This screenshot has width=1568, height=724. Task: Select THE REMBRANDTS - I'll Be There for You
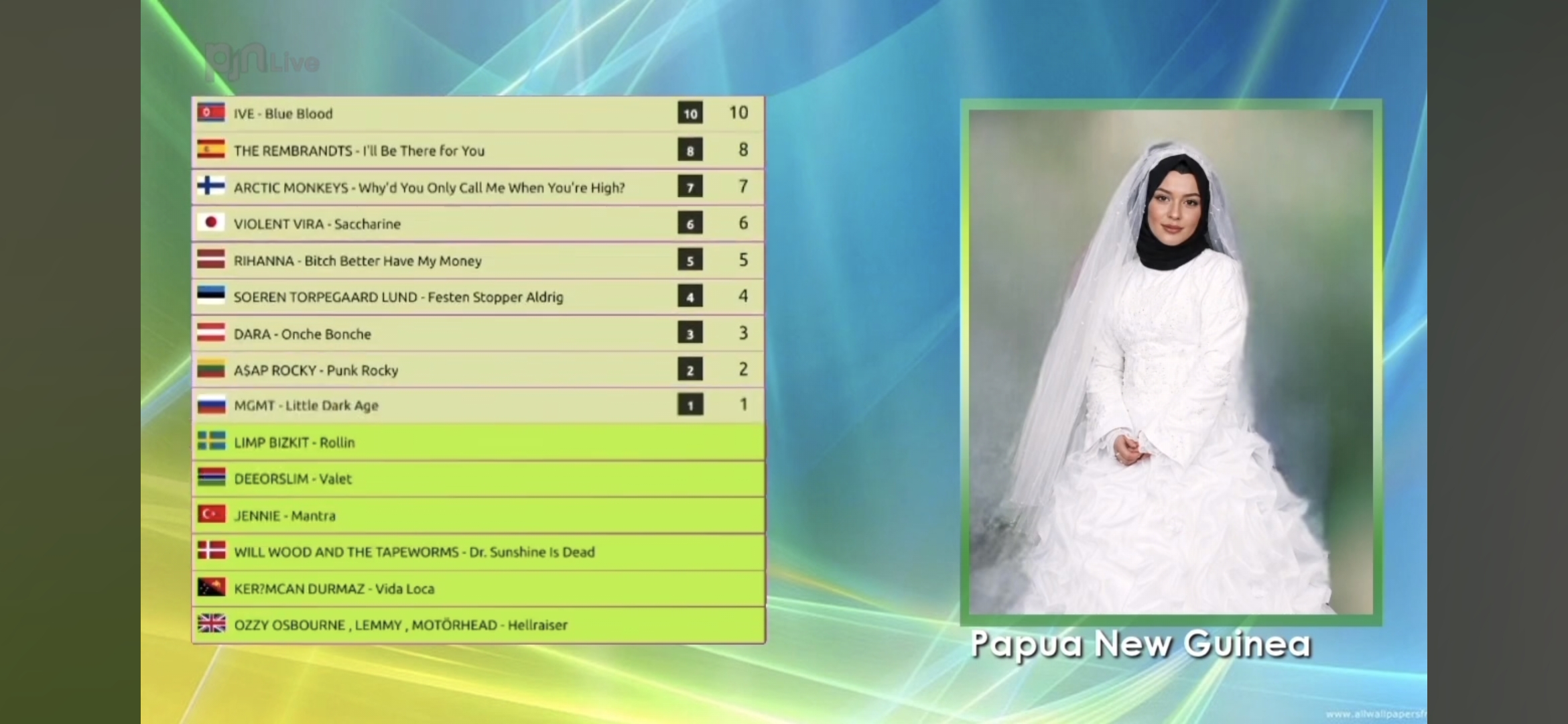pyautogui.click(x=359, y=151)
